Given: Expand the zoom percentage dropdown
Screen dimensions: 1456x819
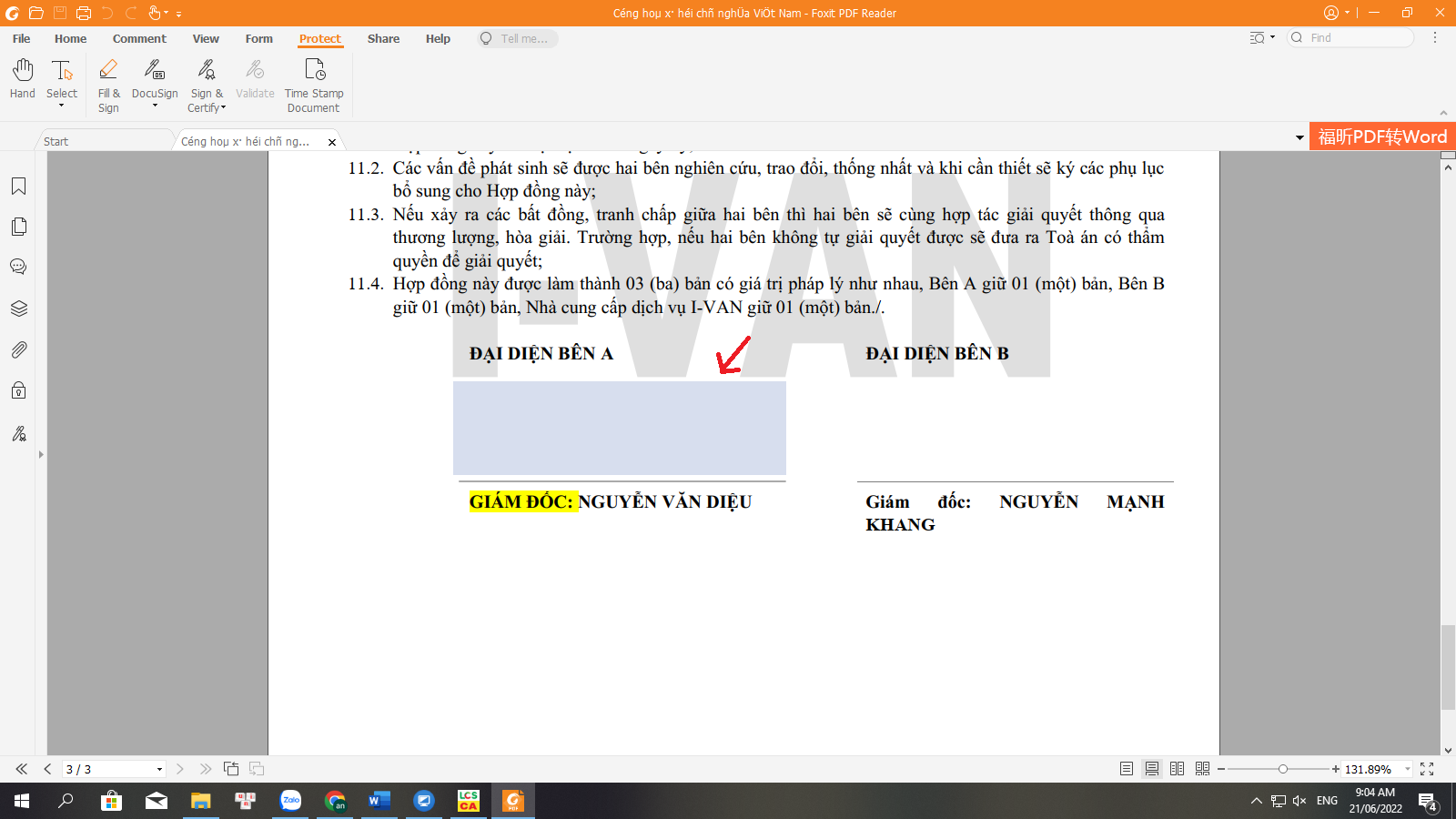Looking at the screenshot, I should tap(1408, 769).
